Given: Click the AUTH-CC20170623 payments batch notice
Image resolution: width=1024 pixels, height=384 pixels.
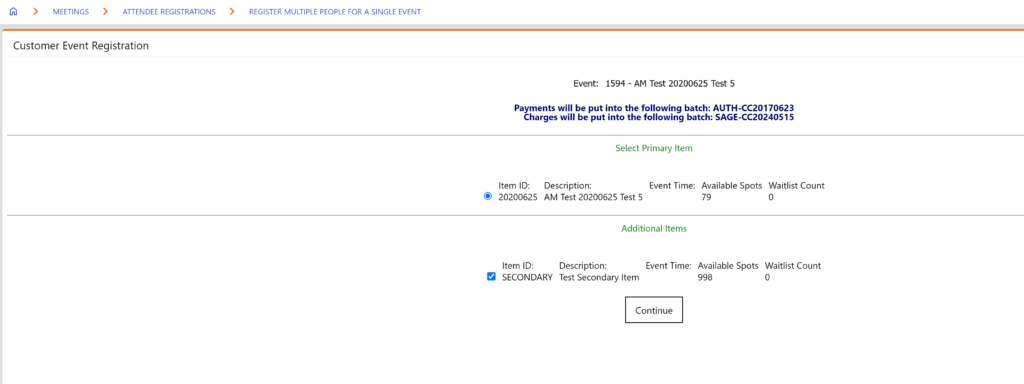Looking at the screenshot, I should coord(654,108).
